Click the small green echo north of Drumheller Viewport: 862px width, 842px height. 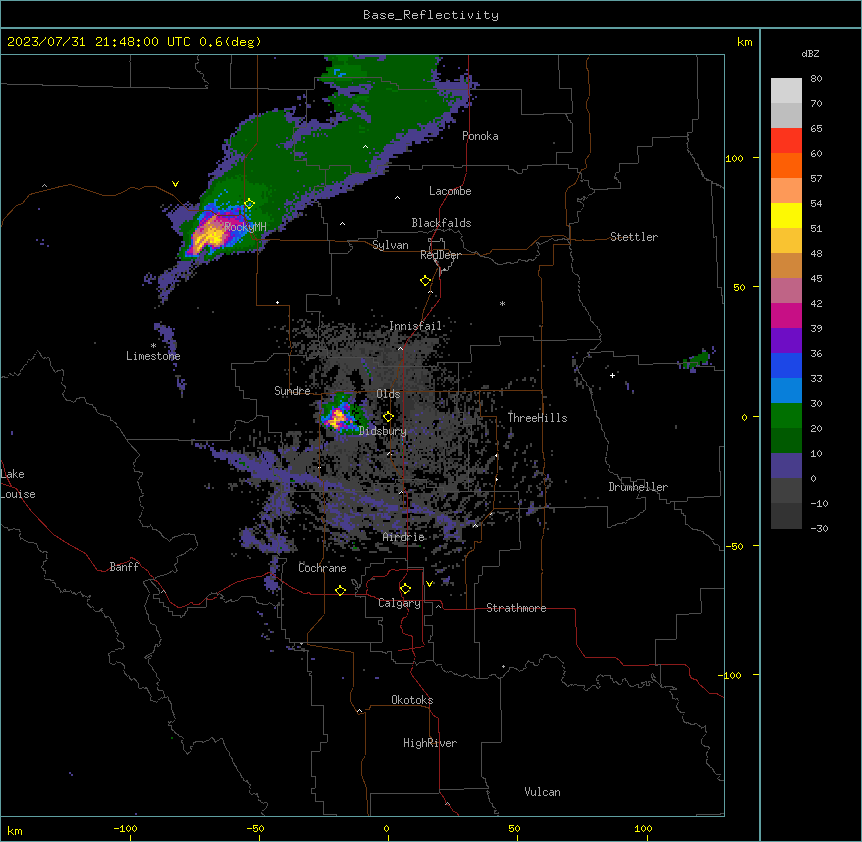[698, 359]
